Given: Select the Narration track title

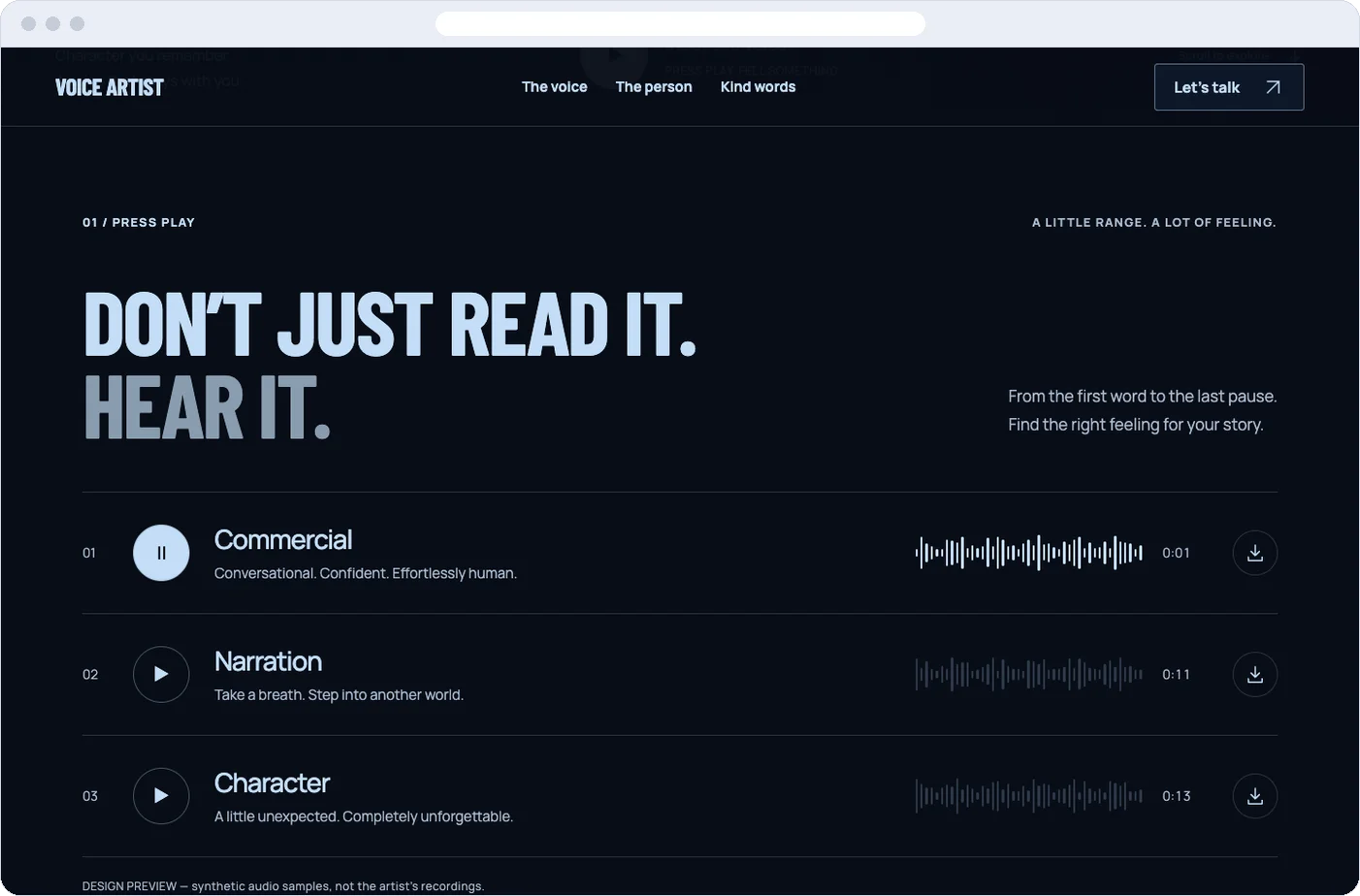Looking at the screenshot, I should (x=268, y=661).
